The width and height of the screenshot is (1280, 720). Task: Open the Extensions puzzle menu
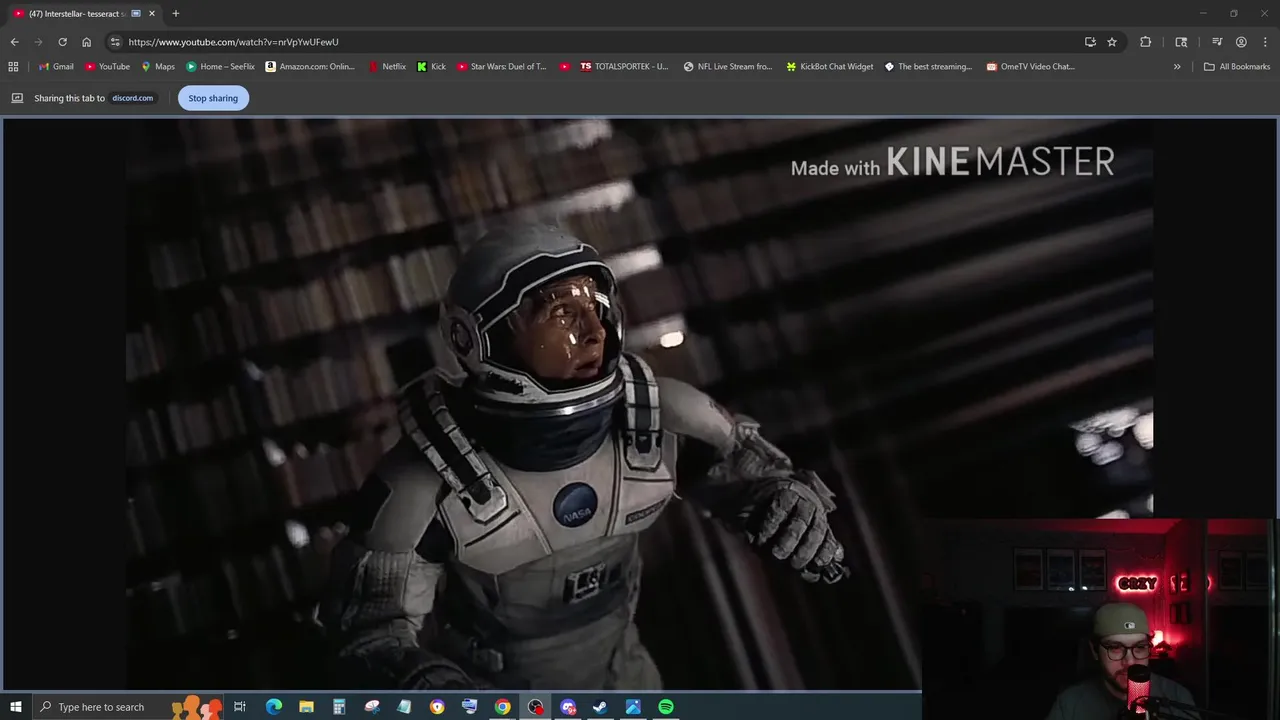pyautogui.click(x=1145, y=42)
